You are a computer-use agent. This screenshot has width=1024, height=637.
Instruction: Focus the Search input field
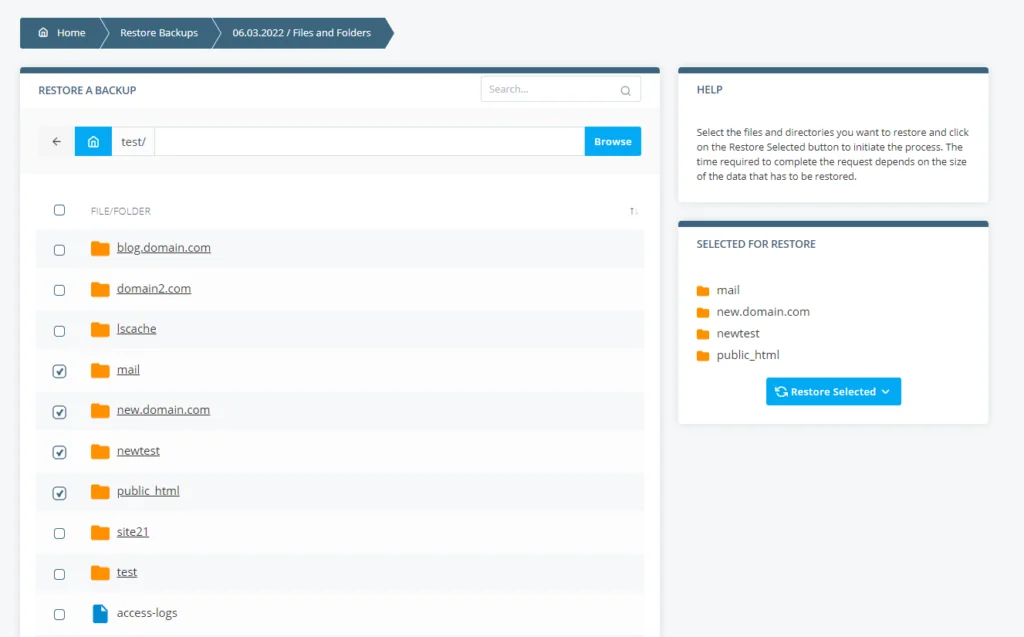pyautogui.click(x=548, y=90)
